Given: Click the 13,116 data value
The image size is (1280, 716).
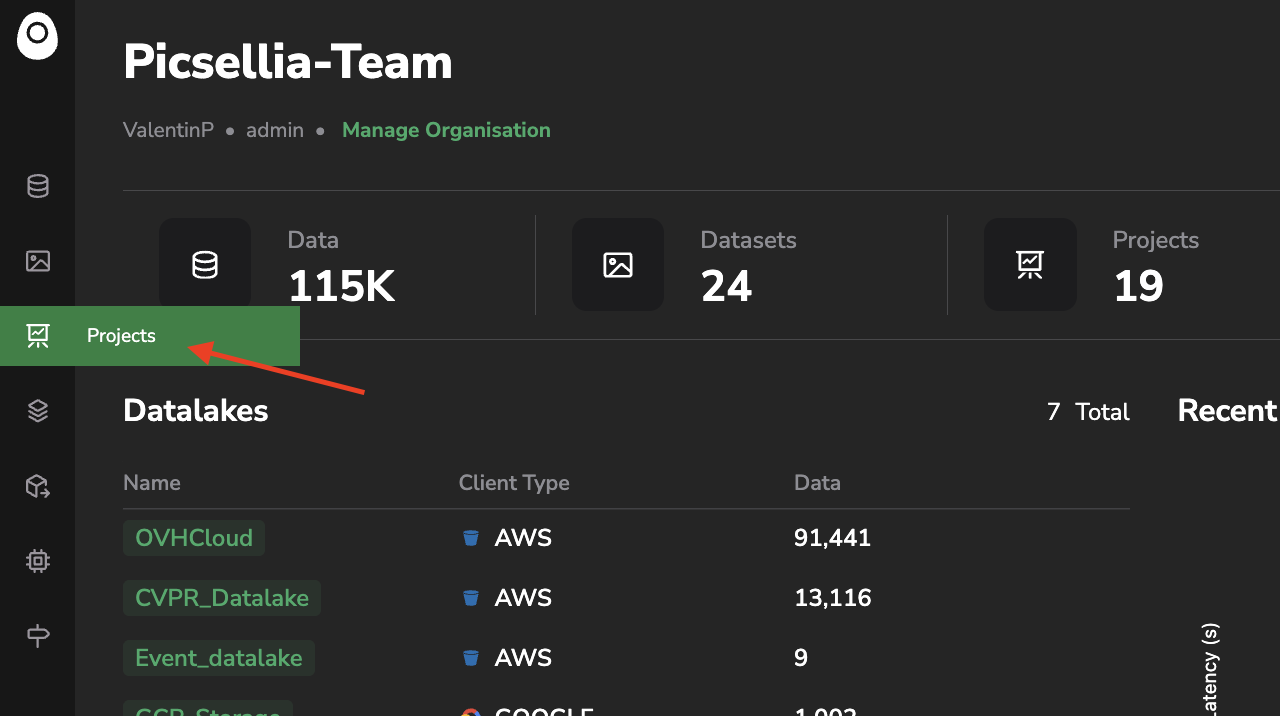Looking at the screenshot, I should (832, 598).
